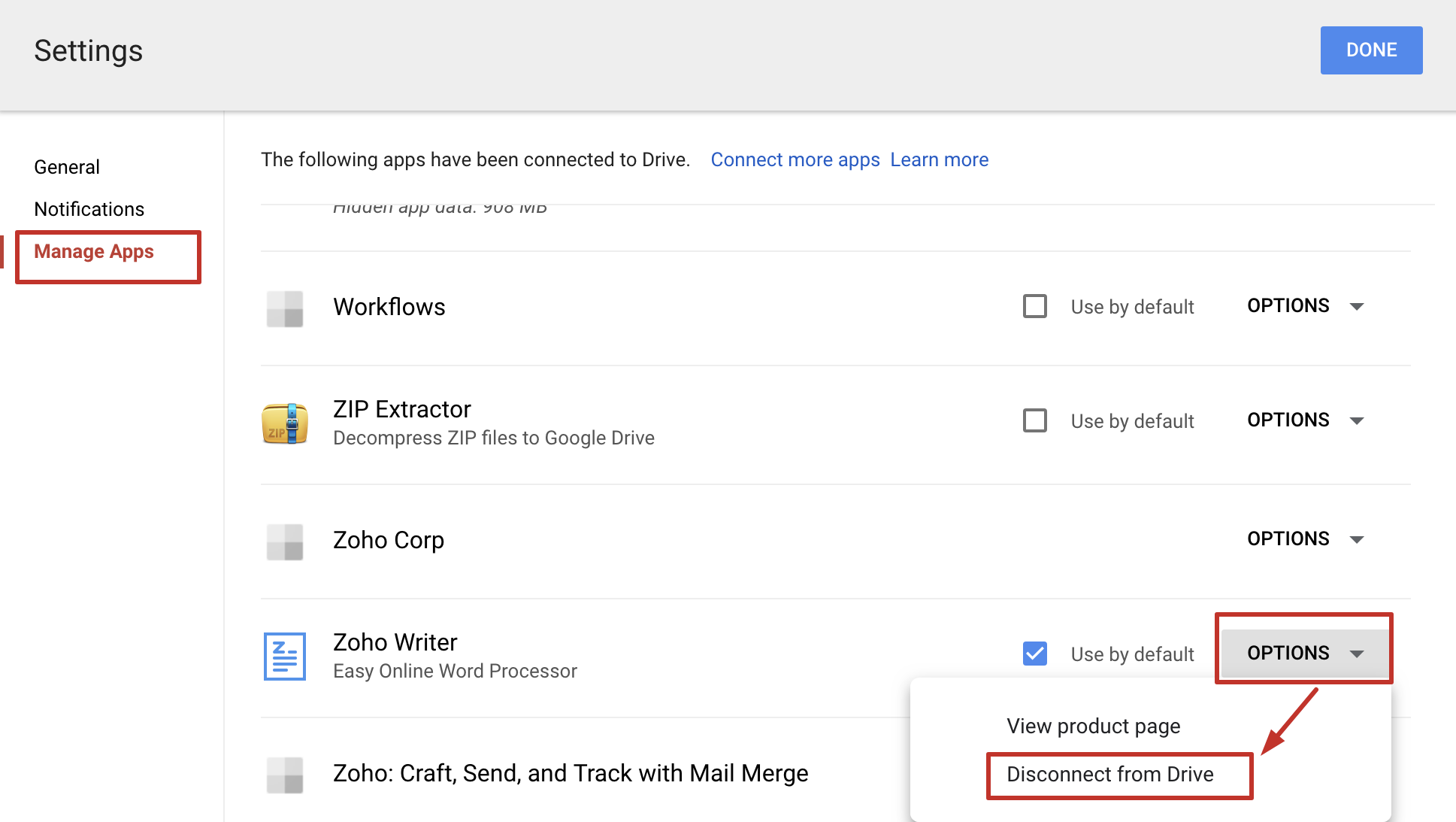The image size is (1456, 822).
Task: Click the Zoho Writer document icon
Action: pos(284,656)
